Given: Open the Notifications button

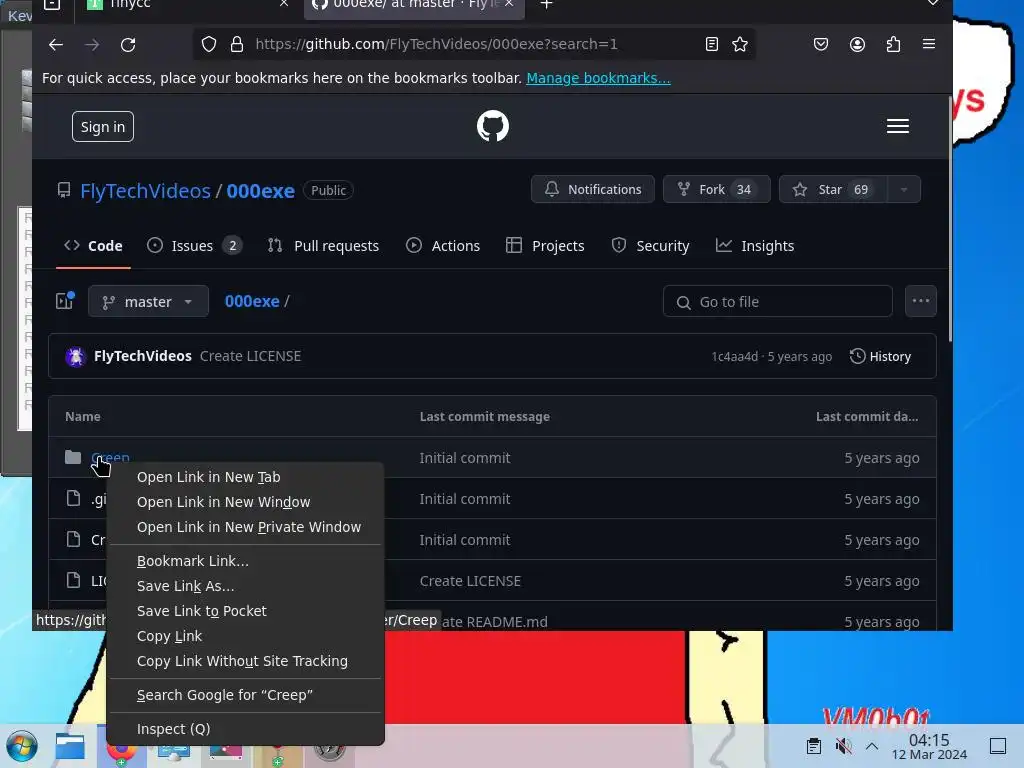Looking at the screenshot, I should coord(592,189).
